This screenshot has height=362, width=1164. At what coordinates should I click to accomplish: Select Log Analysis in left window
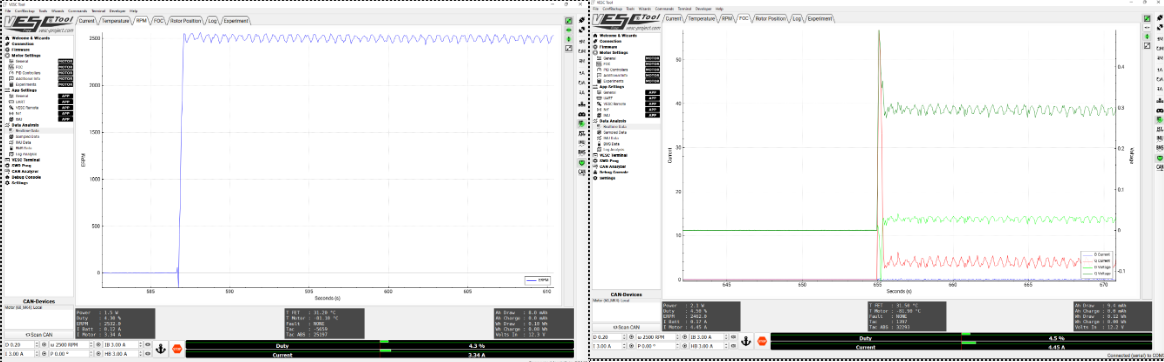[27, 154]
